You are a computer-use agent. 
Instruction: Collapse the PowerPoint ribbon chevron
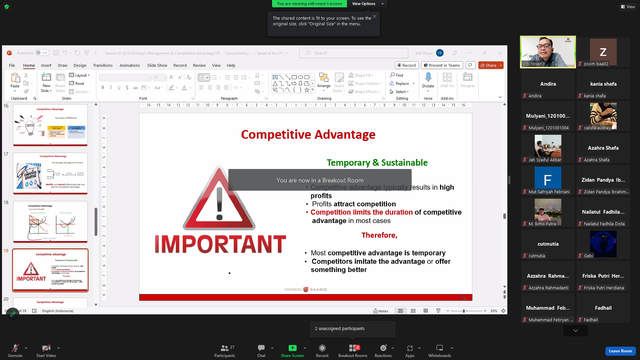tap(500, 97)
